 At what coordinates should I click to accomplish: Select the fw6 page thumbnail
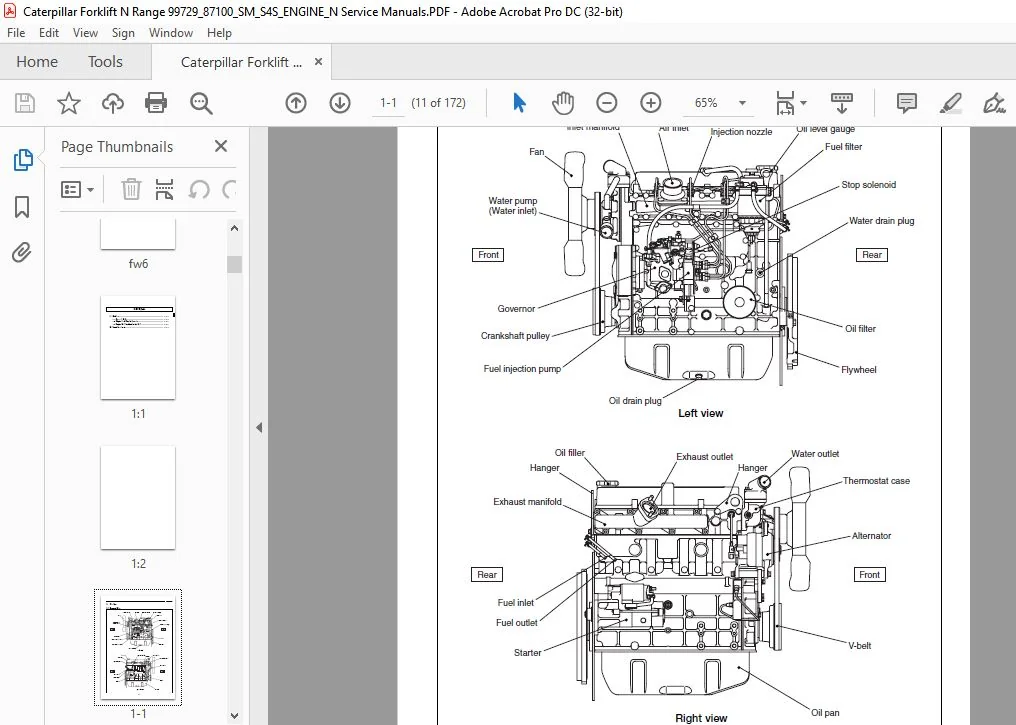138,235
